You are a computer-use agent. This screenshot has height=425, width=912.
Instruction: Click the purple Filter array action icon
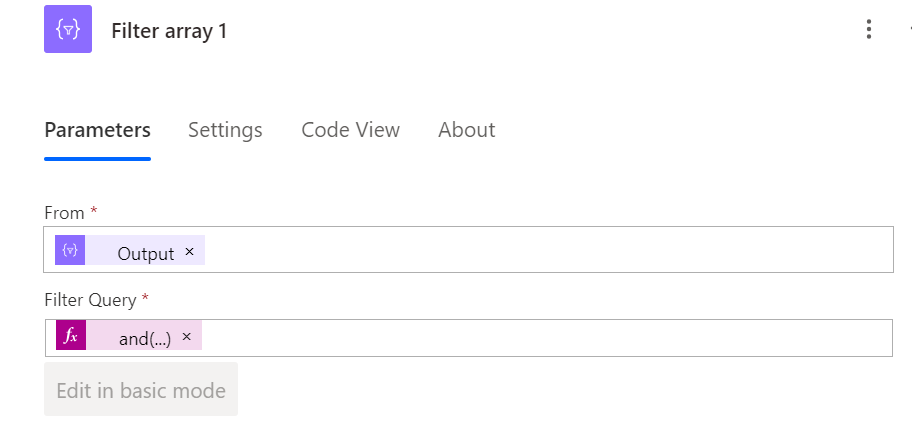68,30
